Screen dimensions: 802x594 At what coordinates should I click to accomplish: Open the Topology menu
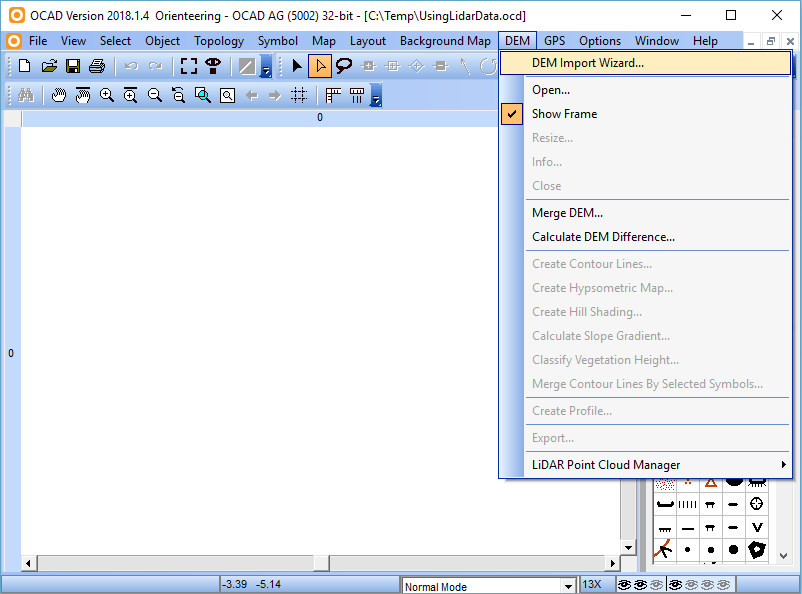point(219,41)
